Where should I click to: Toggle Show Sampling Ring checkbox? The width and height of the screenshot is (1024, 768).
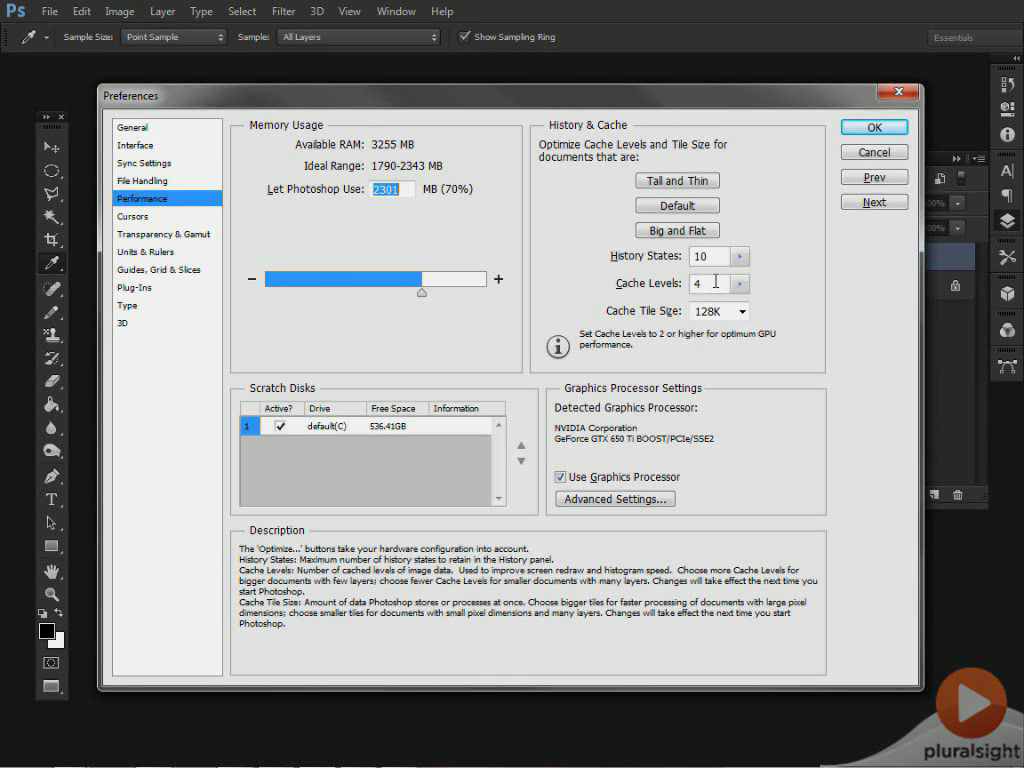[x=464, y=37]
